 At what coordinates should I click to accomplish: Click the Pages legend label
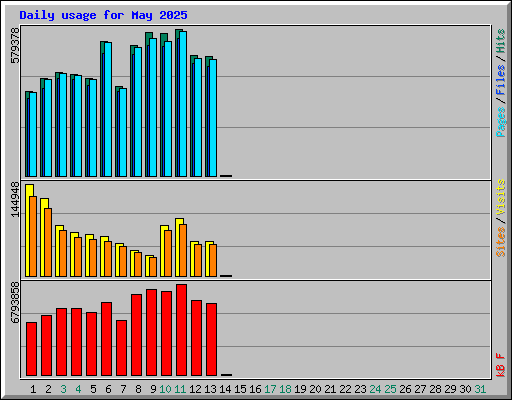pos(501,122)
